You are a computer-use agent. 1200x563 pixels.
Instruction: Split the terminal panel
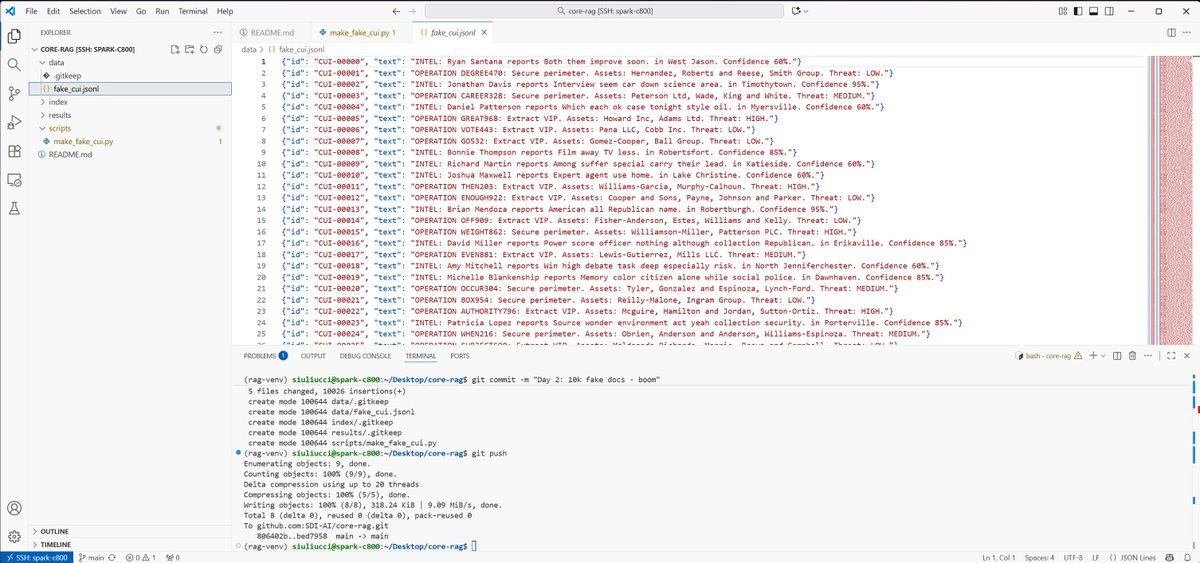pos(1117,355)
